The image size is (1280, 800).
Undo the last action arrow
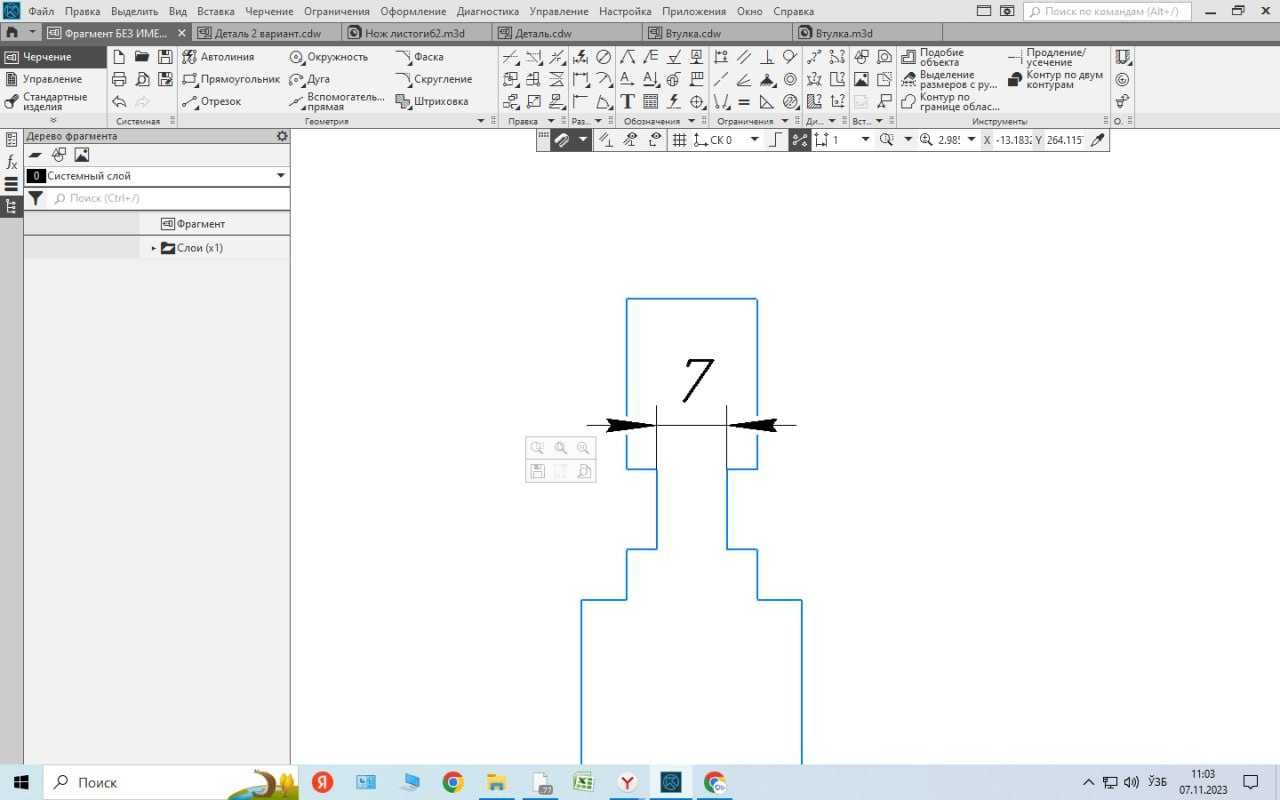119,101
